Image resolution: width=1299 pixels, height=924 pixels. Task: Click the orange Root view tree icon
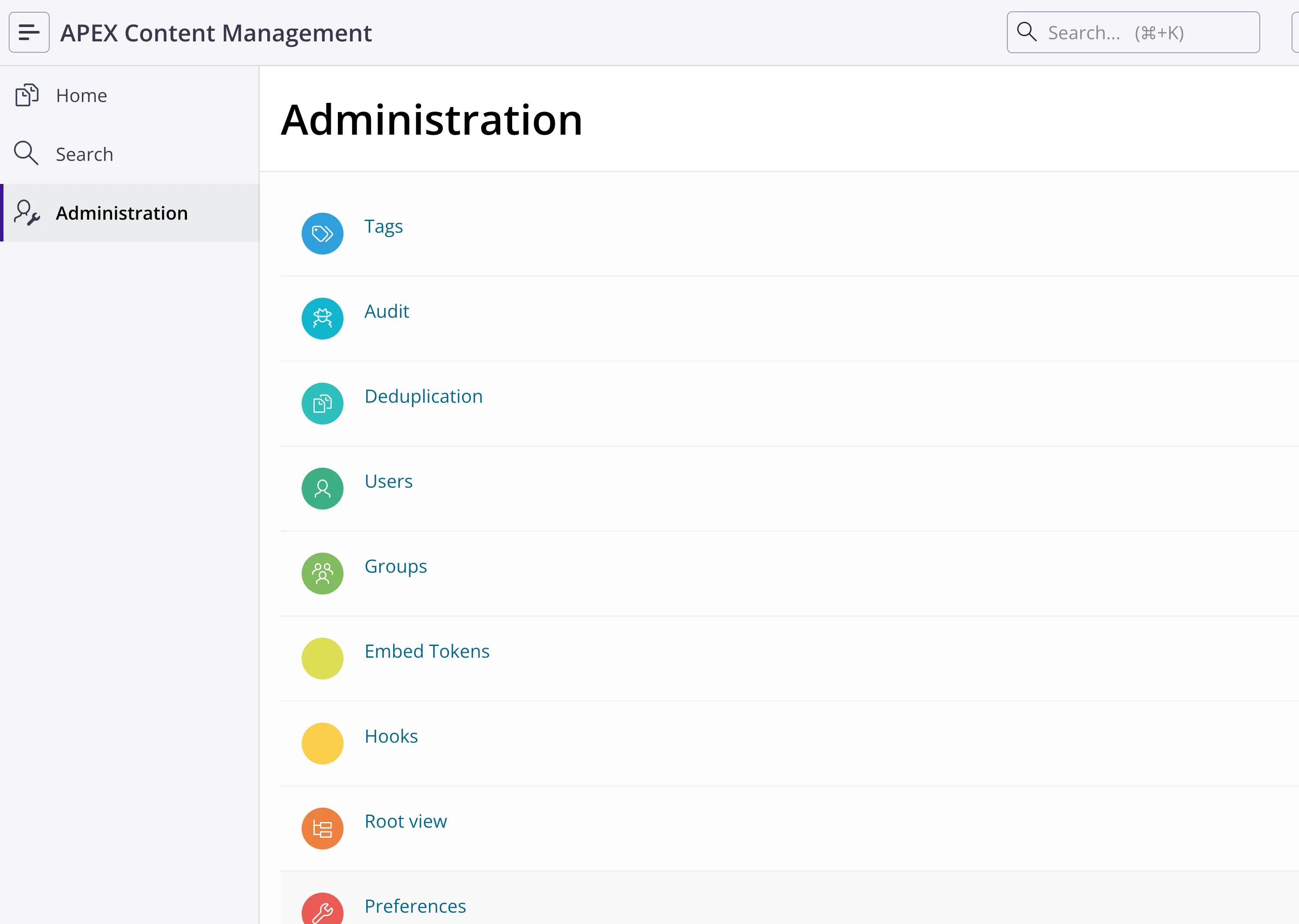coord(322,829)
